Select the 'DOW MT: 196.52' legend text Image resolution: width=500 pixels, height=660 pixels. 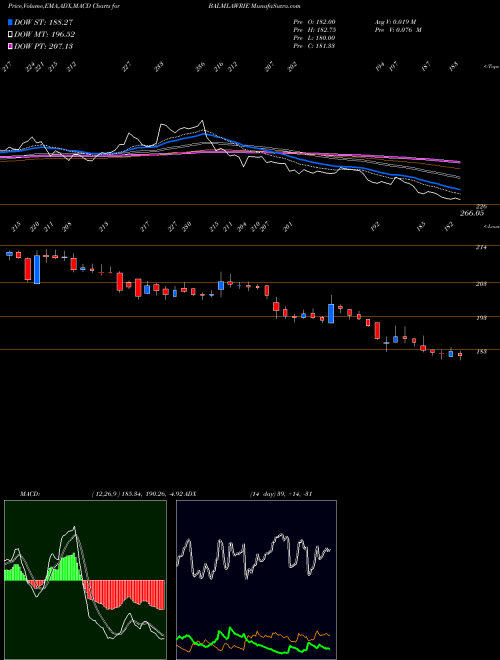(x=45, y=35)
